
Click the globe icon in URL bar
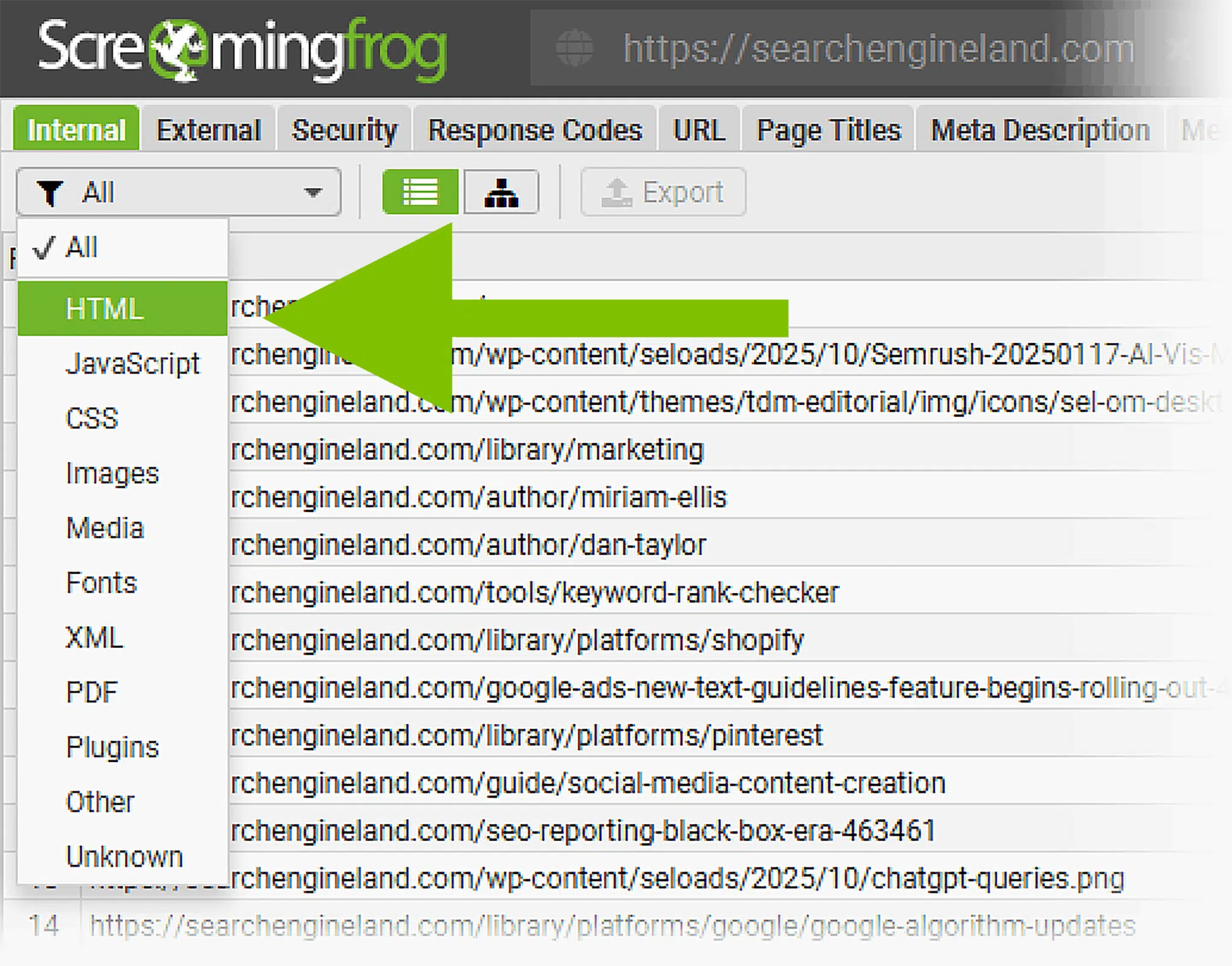coord(574,48)
